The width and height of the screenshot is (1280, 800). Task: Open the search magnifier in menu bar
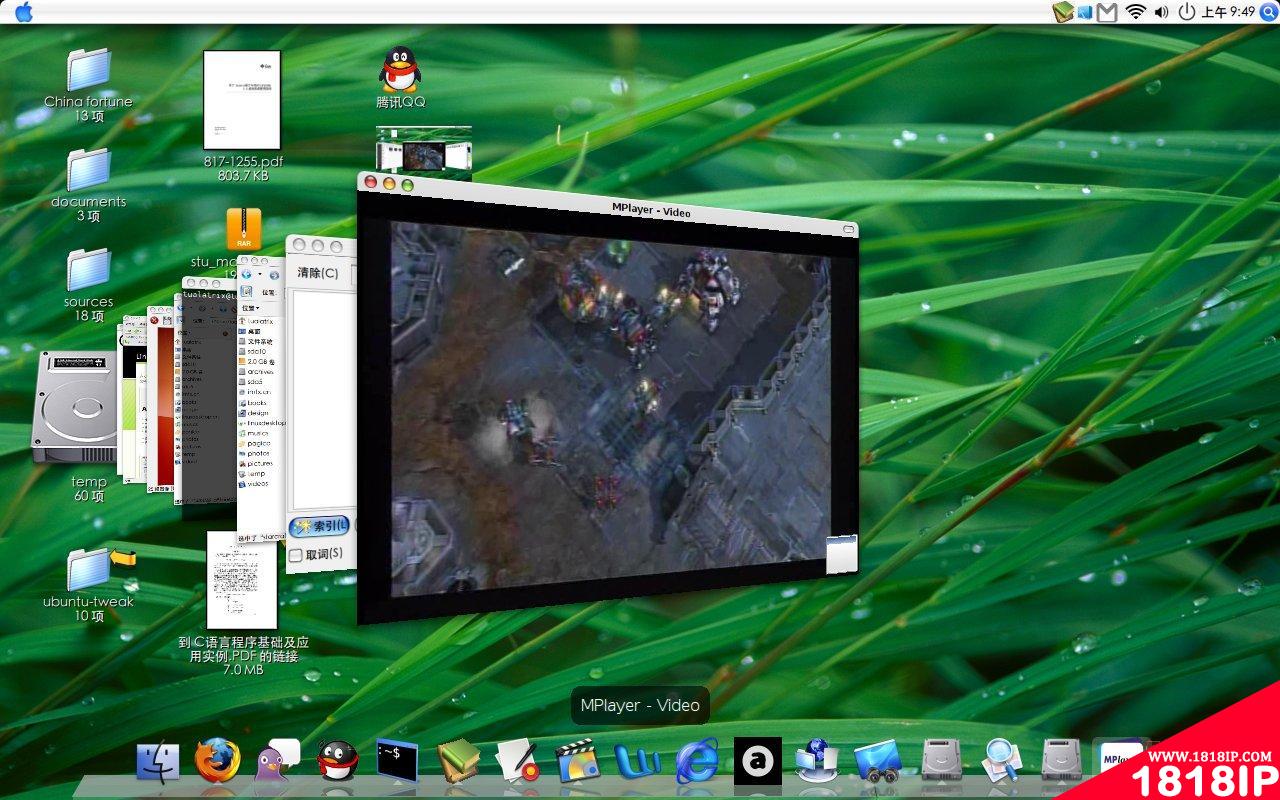coord(1268,12)
